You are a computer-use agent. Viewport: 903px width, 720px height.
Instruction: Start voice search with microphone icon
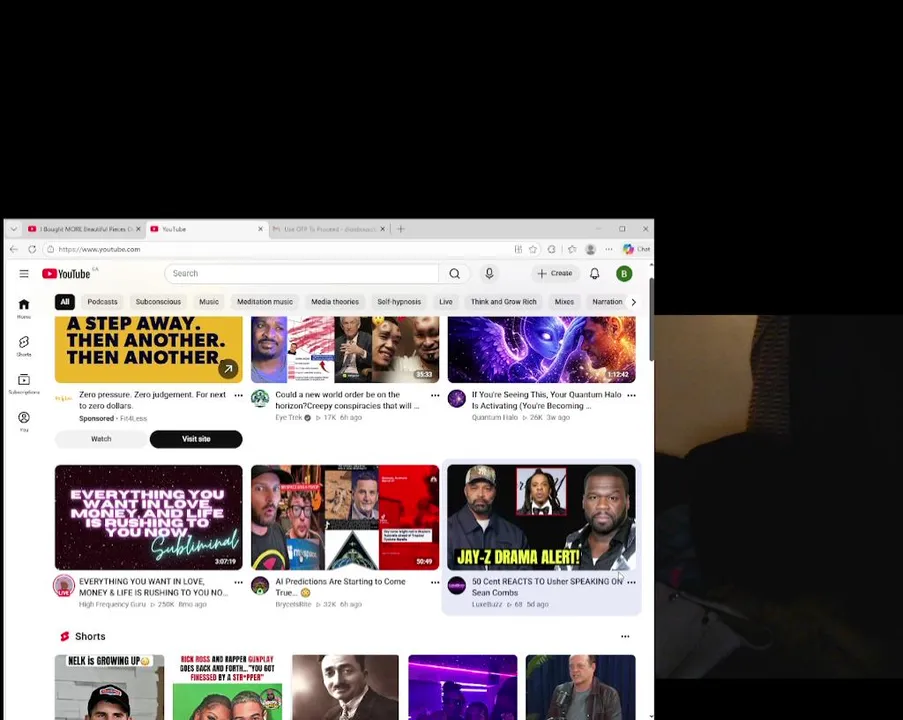(x=489, y=274)
